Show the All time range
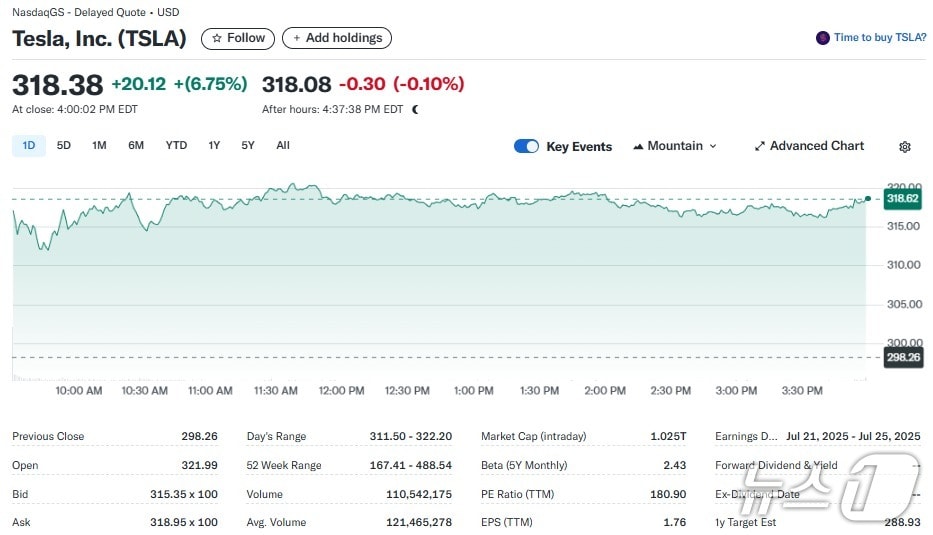This screenshot has width=933, height=535. 283,146
